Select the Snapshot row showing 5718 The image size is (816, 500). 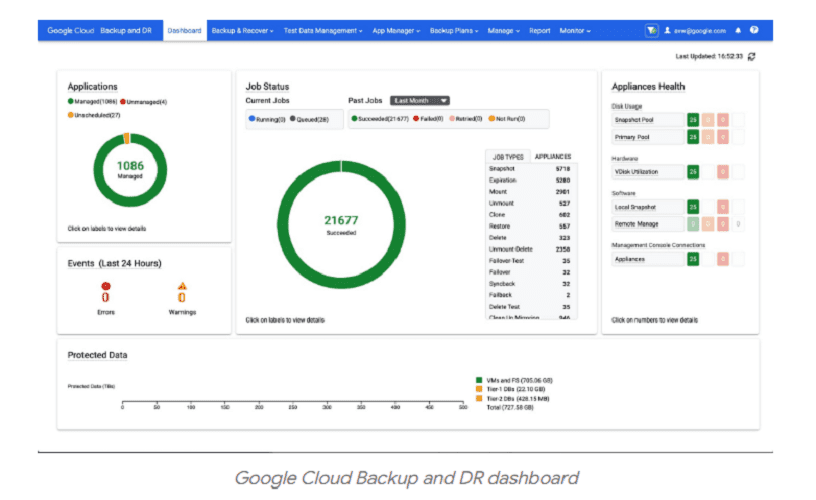530,169
